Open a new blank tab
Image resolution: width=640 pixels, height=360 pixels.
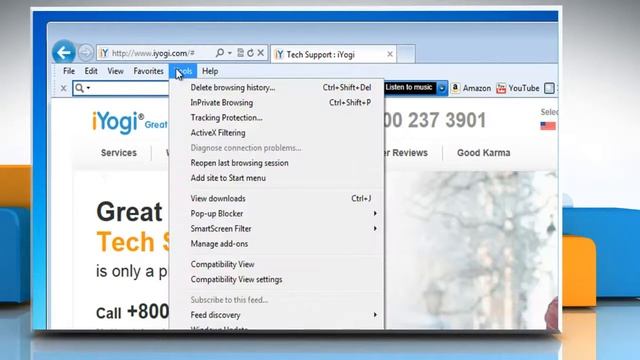coord(406,54)
